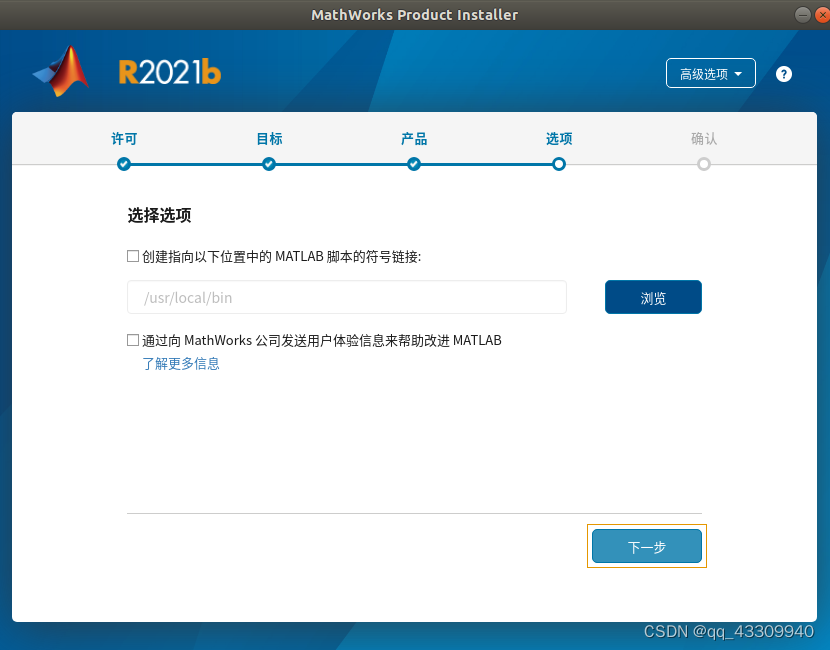Click the 下一步 next button
This screenshot has width=830, height=650.
(x=646, y=547)
